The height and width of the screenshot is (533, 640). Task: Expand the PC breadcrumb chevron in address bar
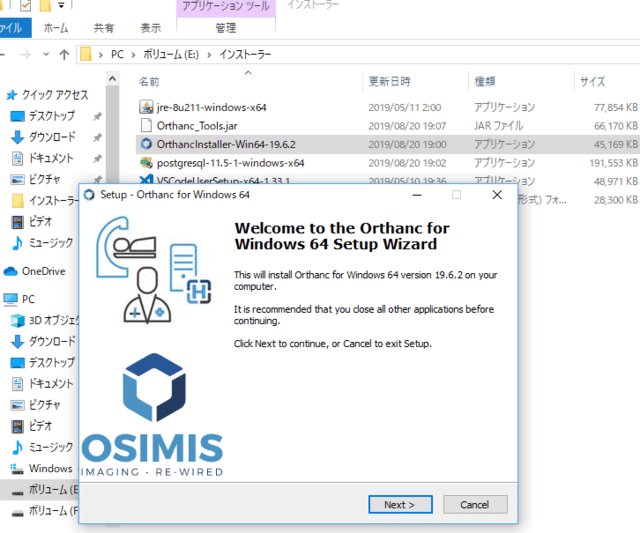click(103, 53)
